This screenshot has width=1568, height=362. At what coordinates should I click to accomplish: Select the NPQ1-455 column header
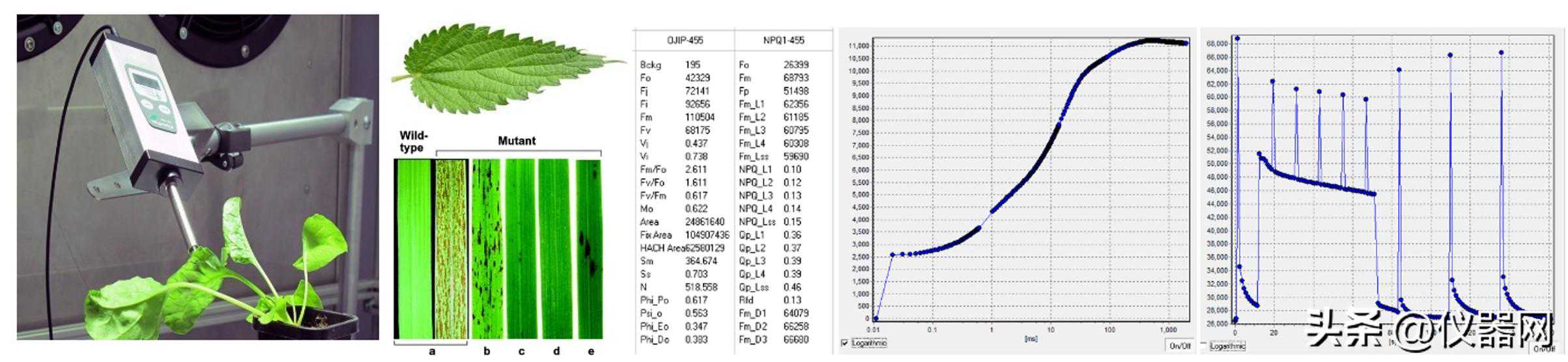tap(784, 40)
